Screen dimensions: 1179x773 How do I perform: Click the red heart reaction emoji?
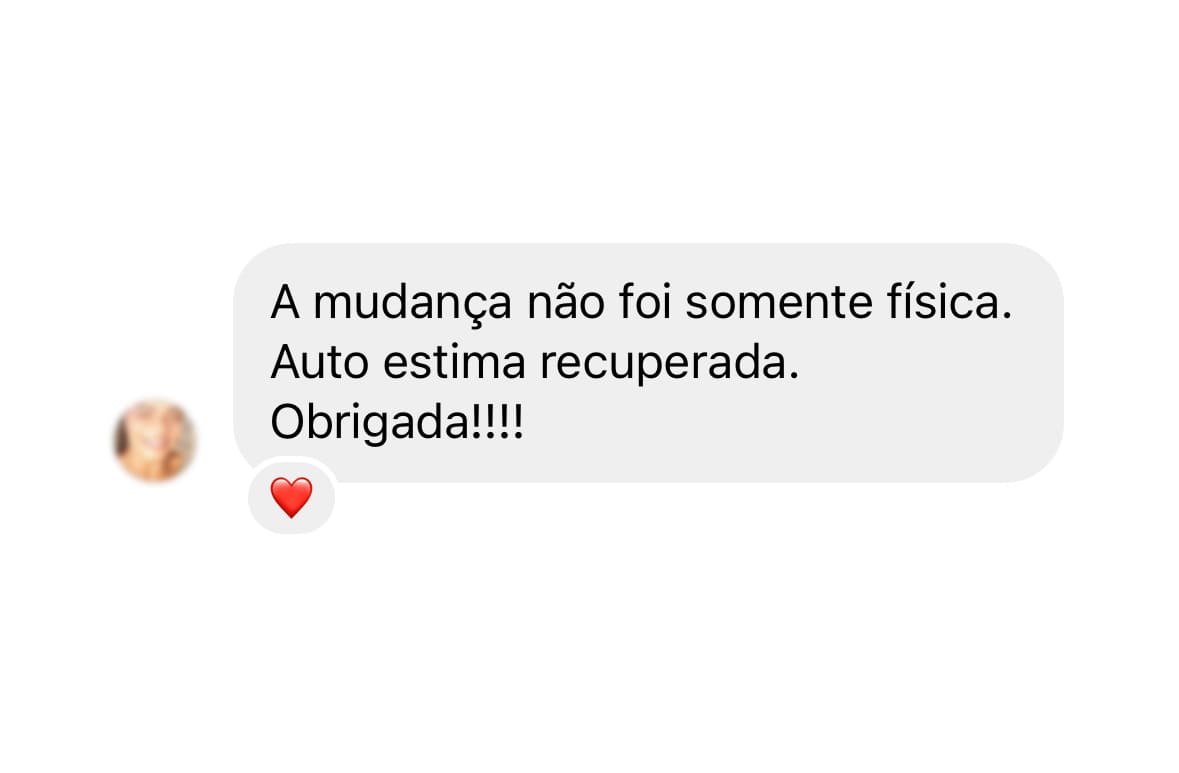(291, 497)
